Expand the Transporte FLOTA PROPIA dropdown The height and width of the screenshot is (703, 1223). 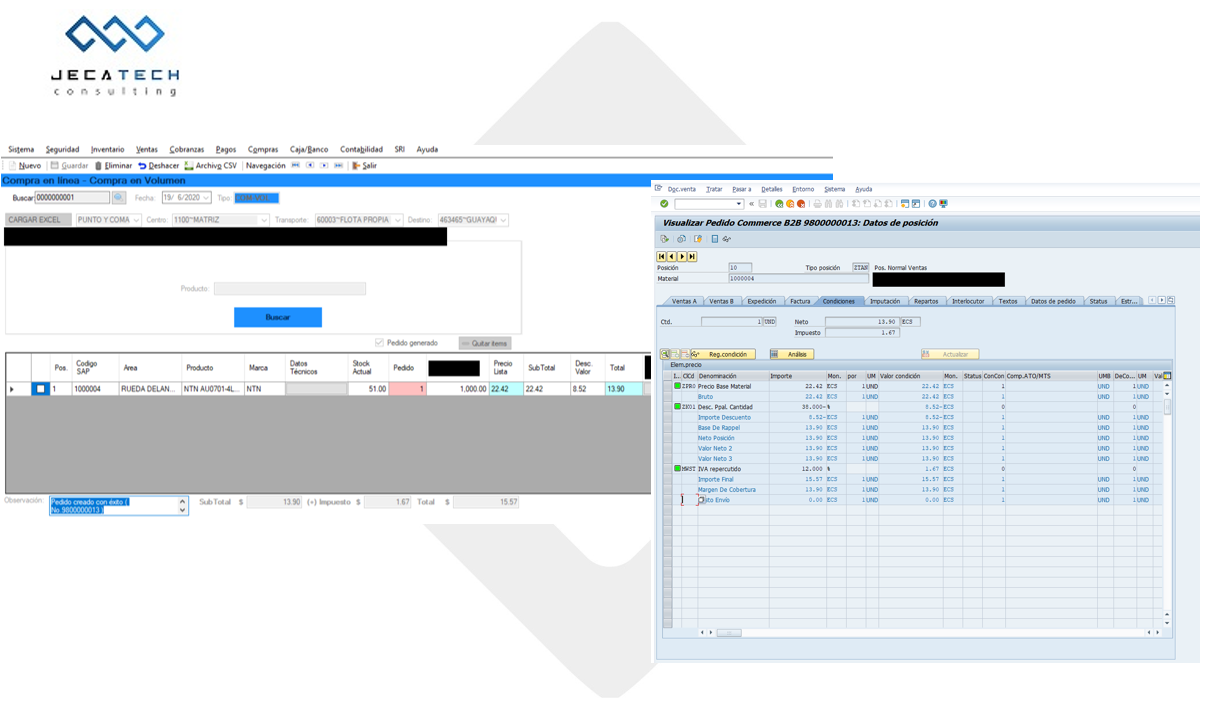pos(397,220)
